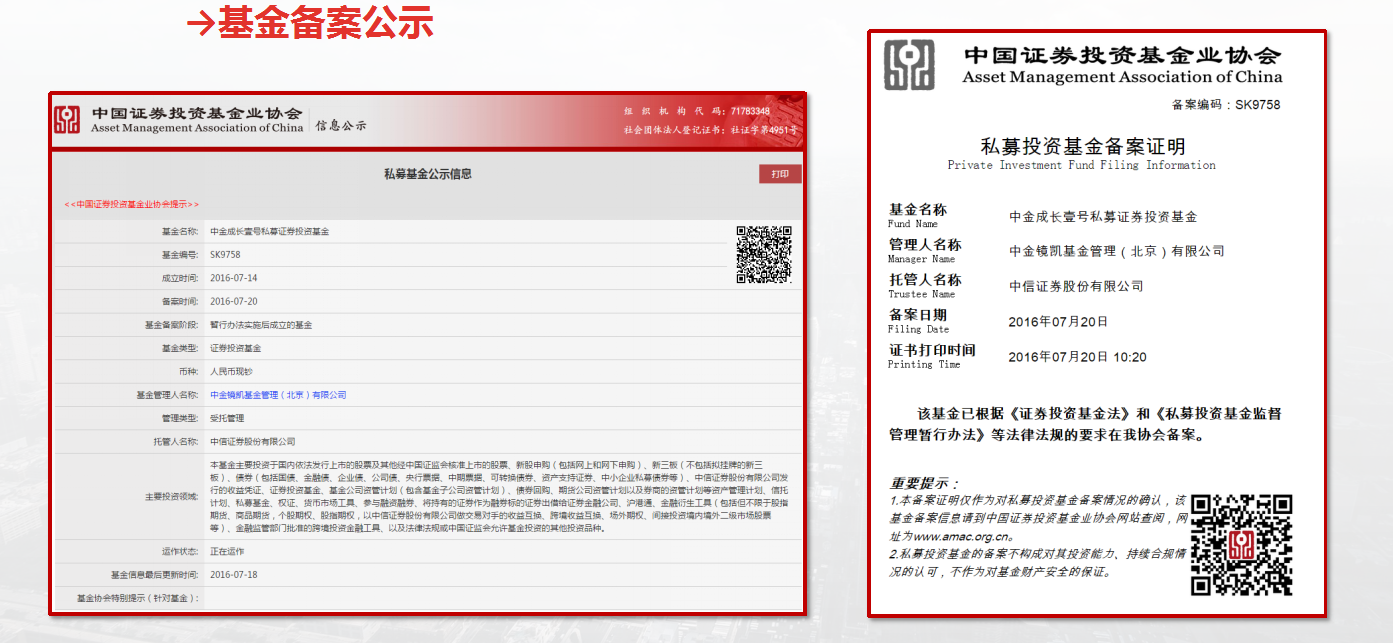Screen dimensions: 1393x643
Task: Click the 私募投资基金备案证明 certificate title
Action: pyautogui.click(x=1083, y=146)
